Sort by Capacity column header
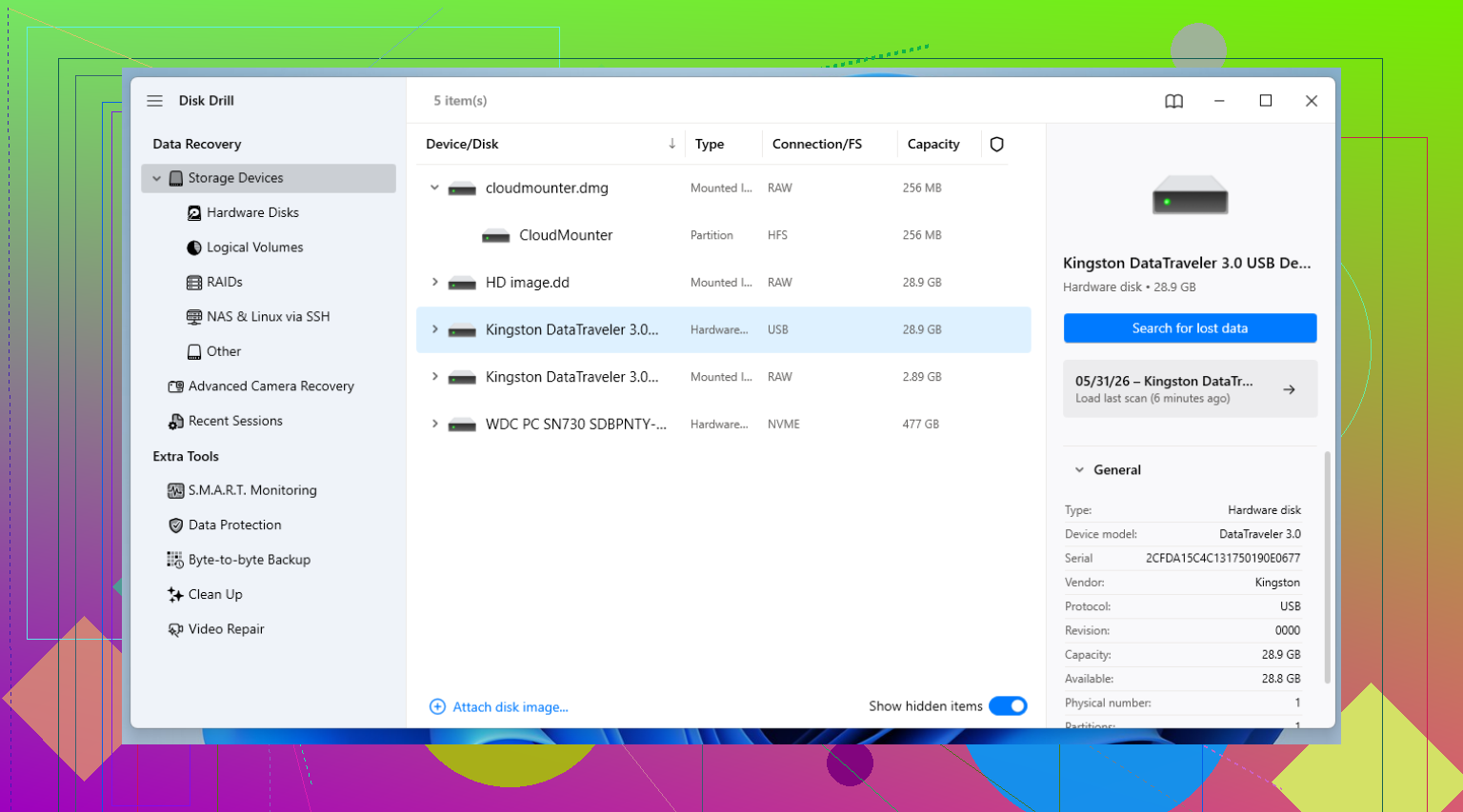 coord(933,145)
